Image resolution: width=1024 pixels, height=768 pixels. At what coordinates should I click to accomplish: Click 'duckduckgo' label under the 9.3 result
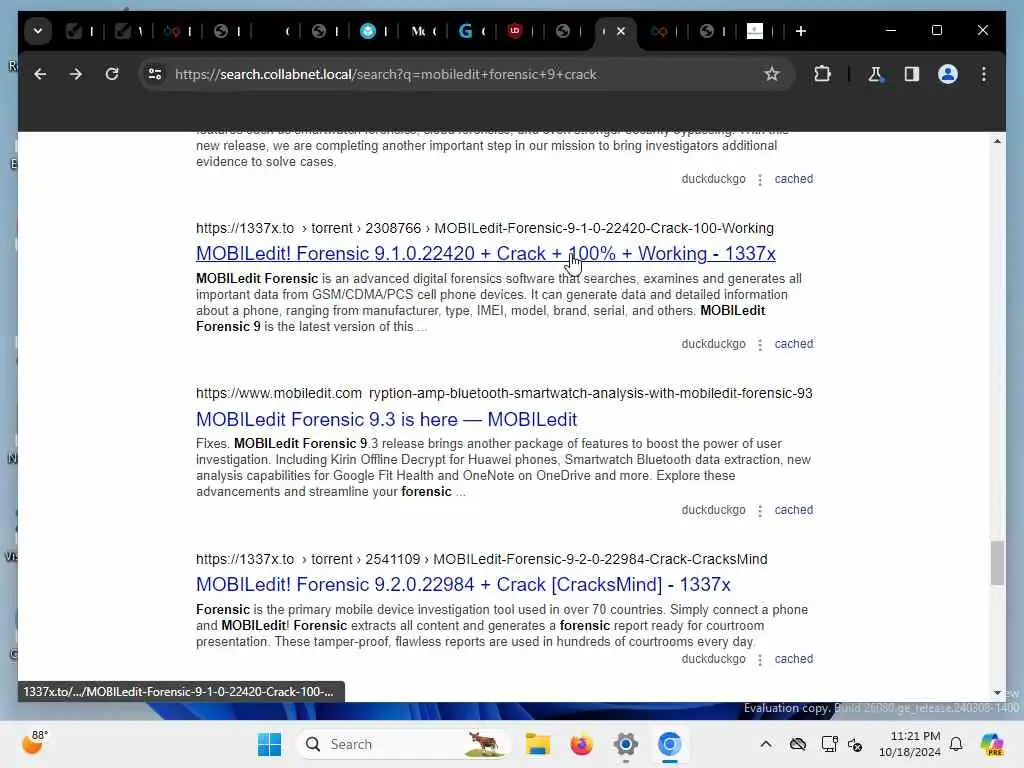click(713, 509)
